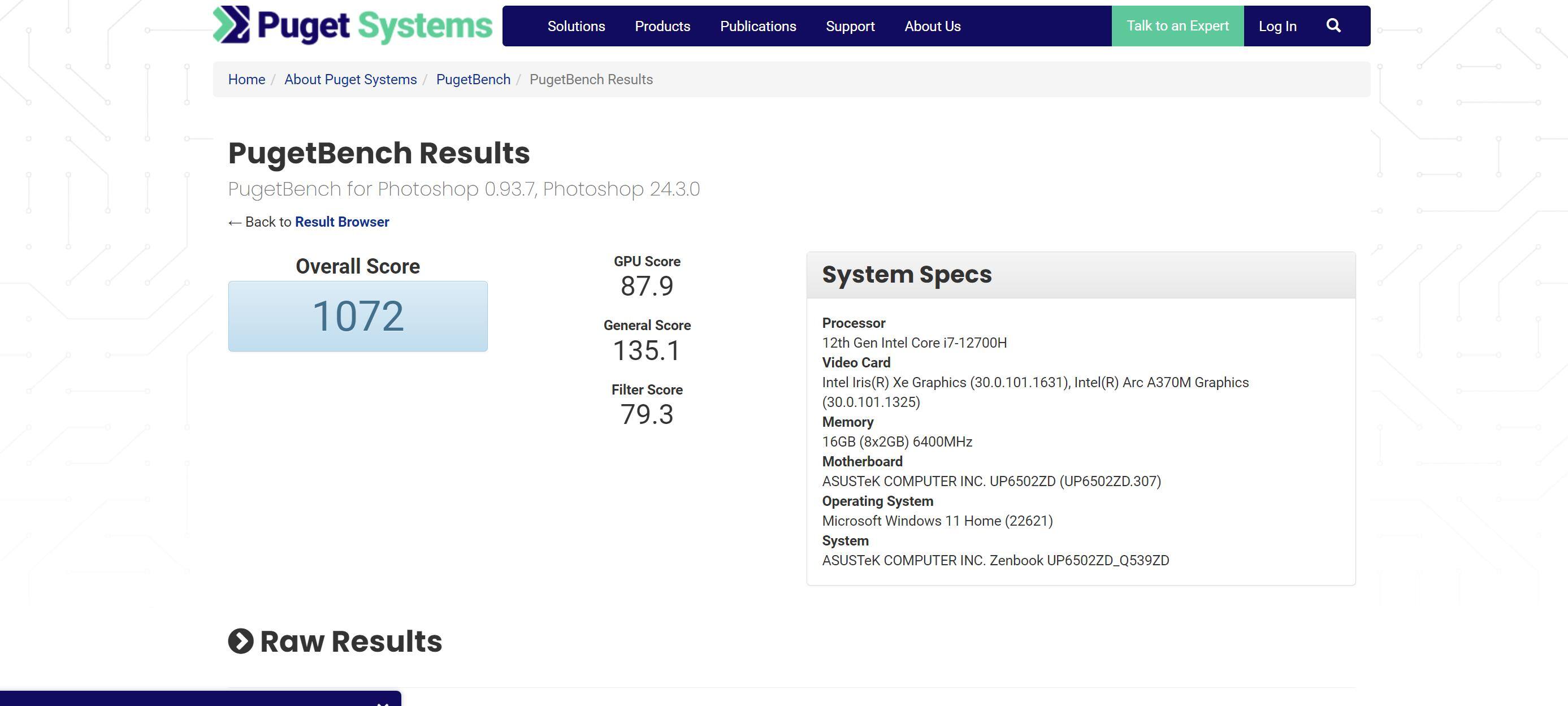Click the Puget Systems arrow logo icon
Screen dimensions: 1568x706
point(231,25)
